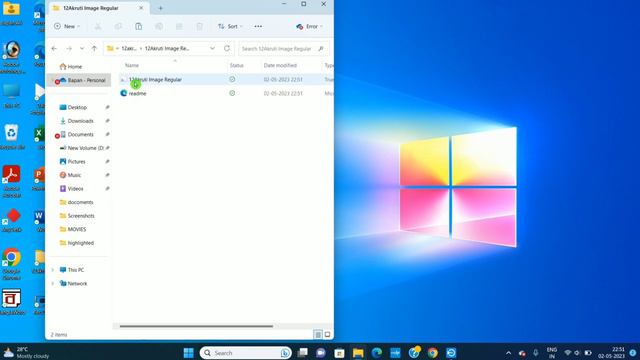Open the This PC desktop icon
The image size is (640, 360).
coord(11,96)
